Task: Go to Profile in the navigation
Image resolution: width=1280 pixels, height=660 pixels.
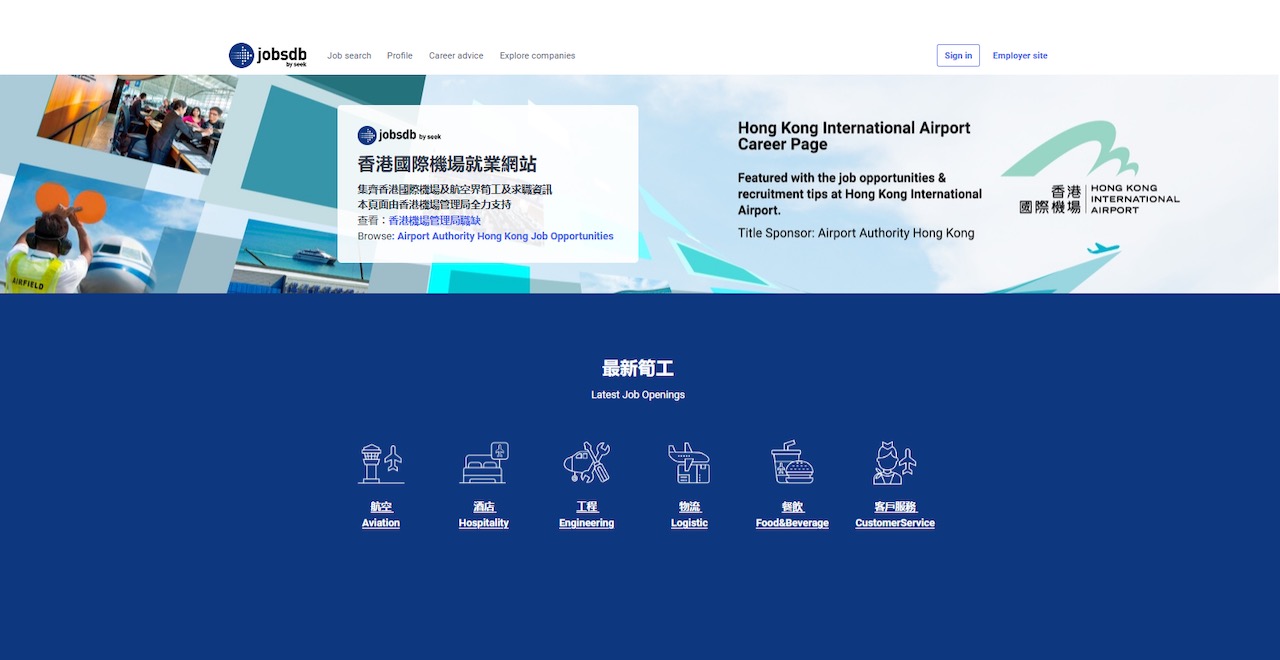Action: coord(400,56)
